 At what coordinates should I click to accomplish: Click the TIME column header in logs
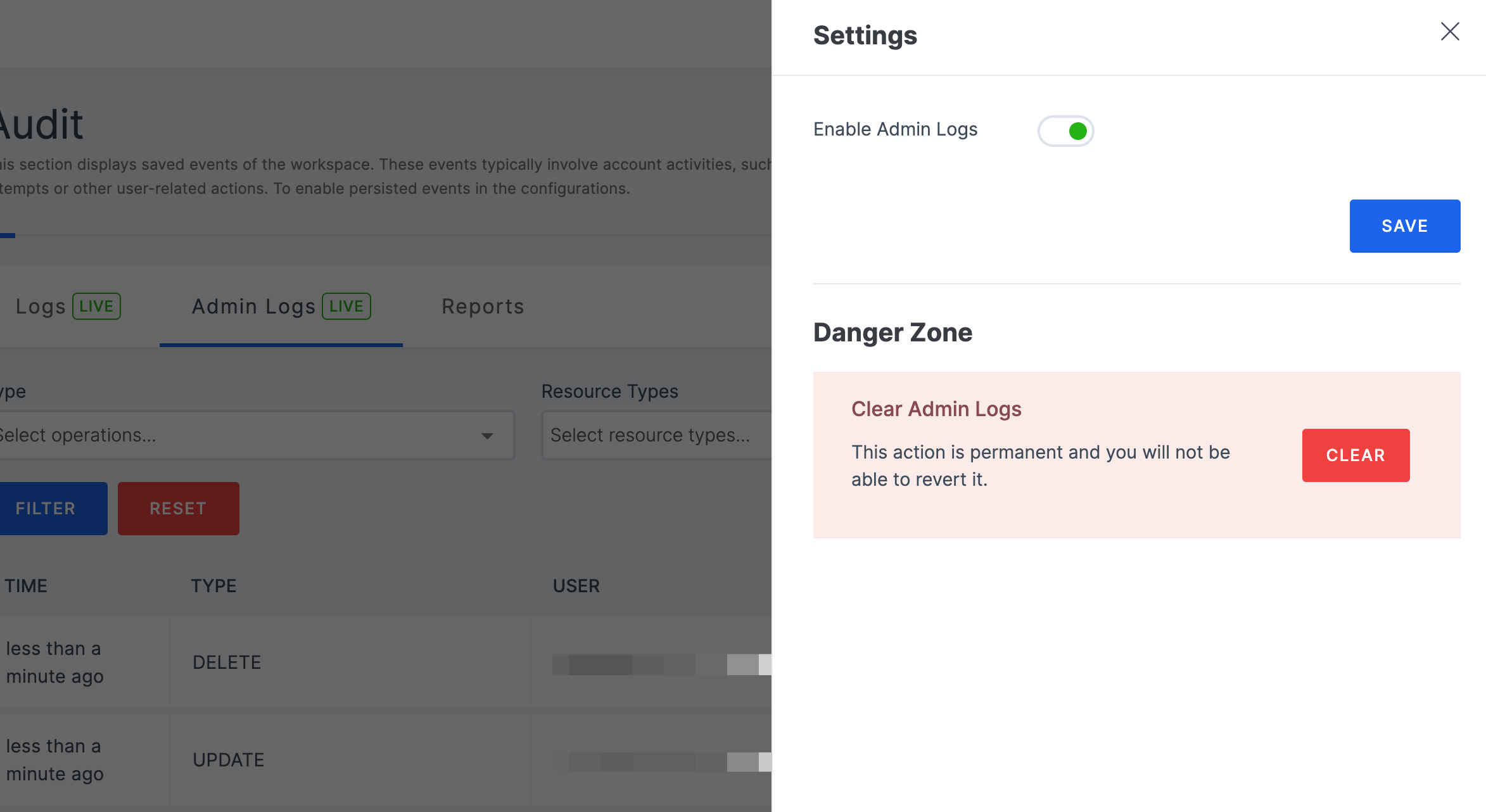[x=24, y=585]
